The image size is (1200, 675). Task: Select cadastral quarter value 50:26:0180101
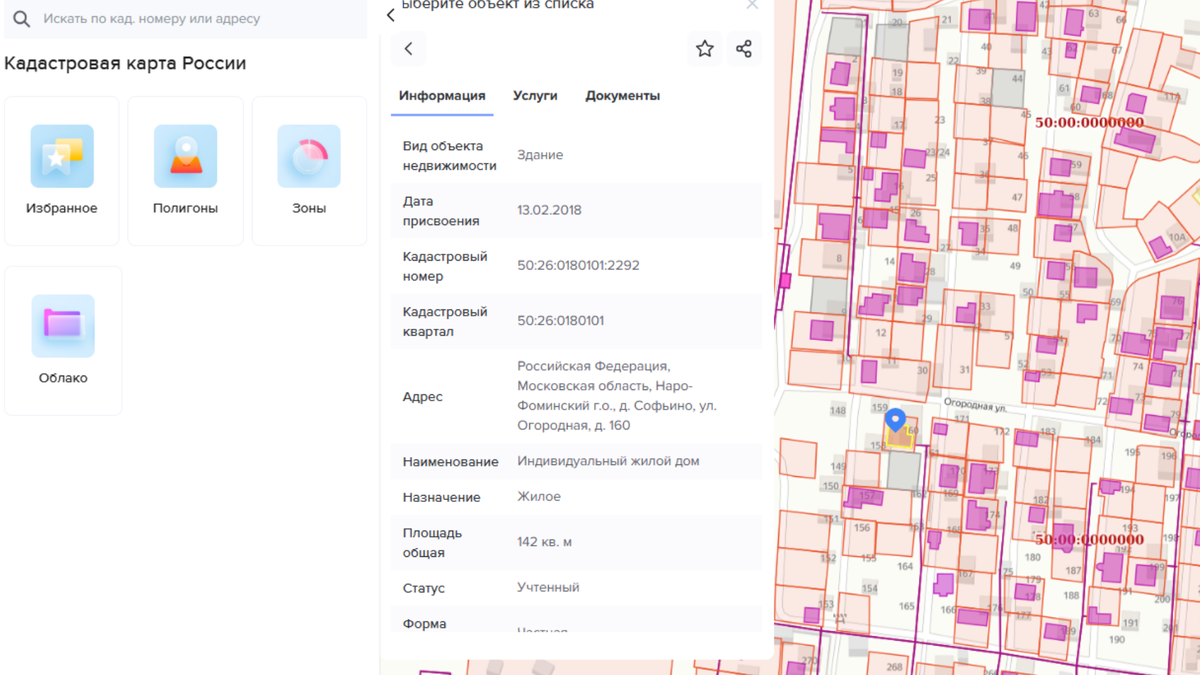coord(560,321)
